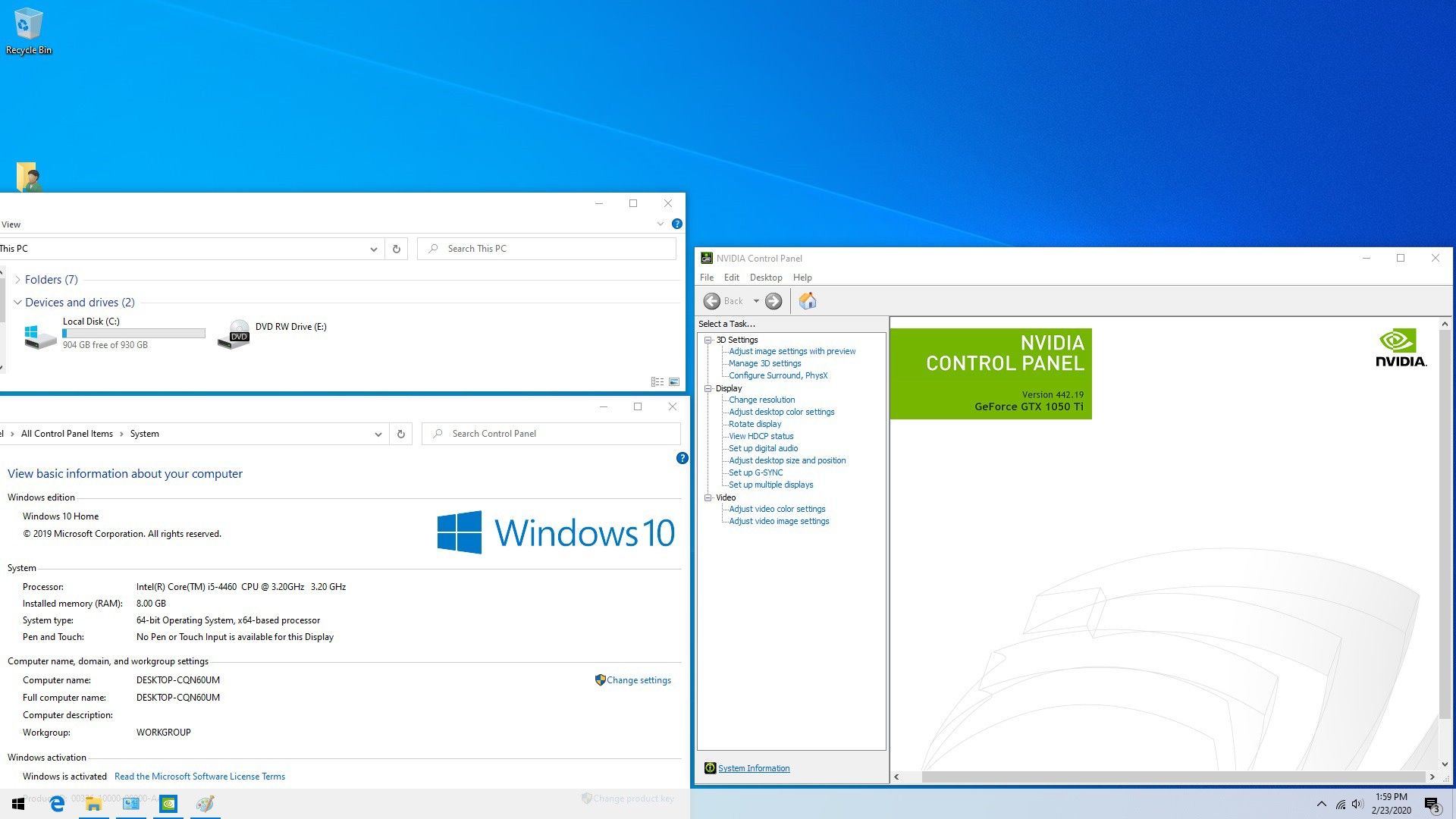Click Change settings link for computer name
The height and width of the screenshot is (819, 1456).
[x=639, y=680]
